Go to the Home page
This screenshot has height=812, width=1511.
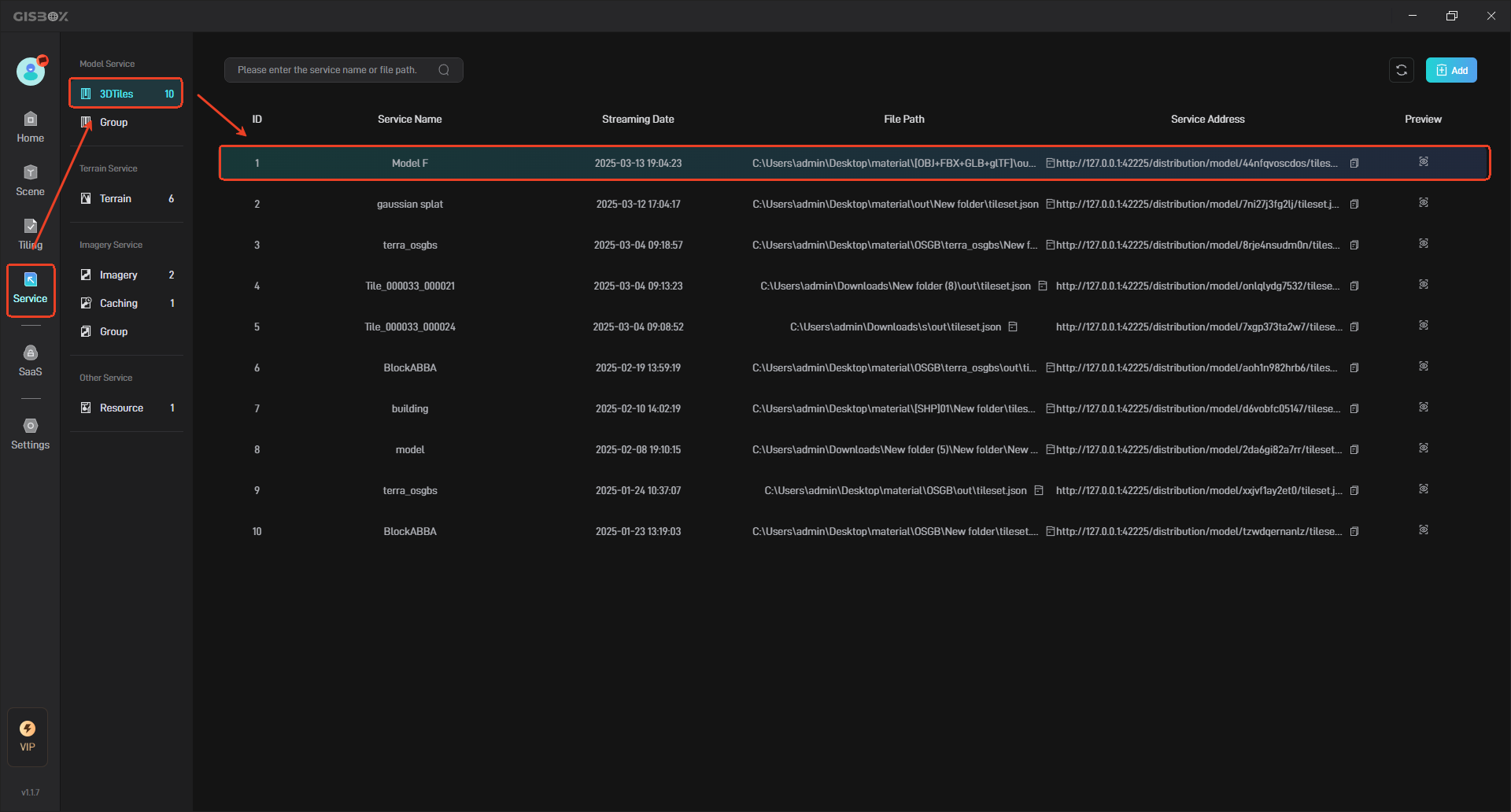pos(31,127)
